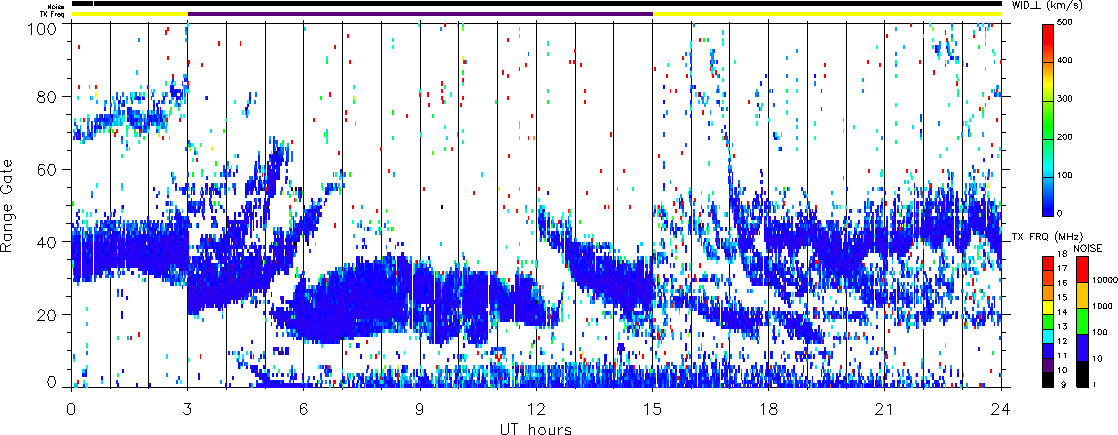Click the purple TX Freq strip above plot

[420, 14]
